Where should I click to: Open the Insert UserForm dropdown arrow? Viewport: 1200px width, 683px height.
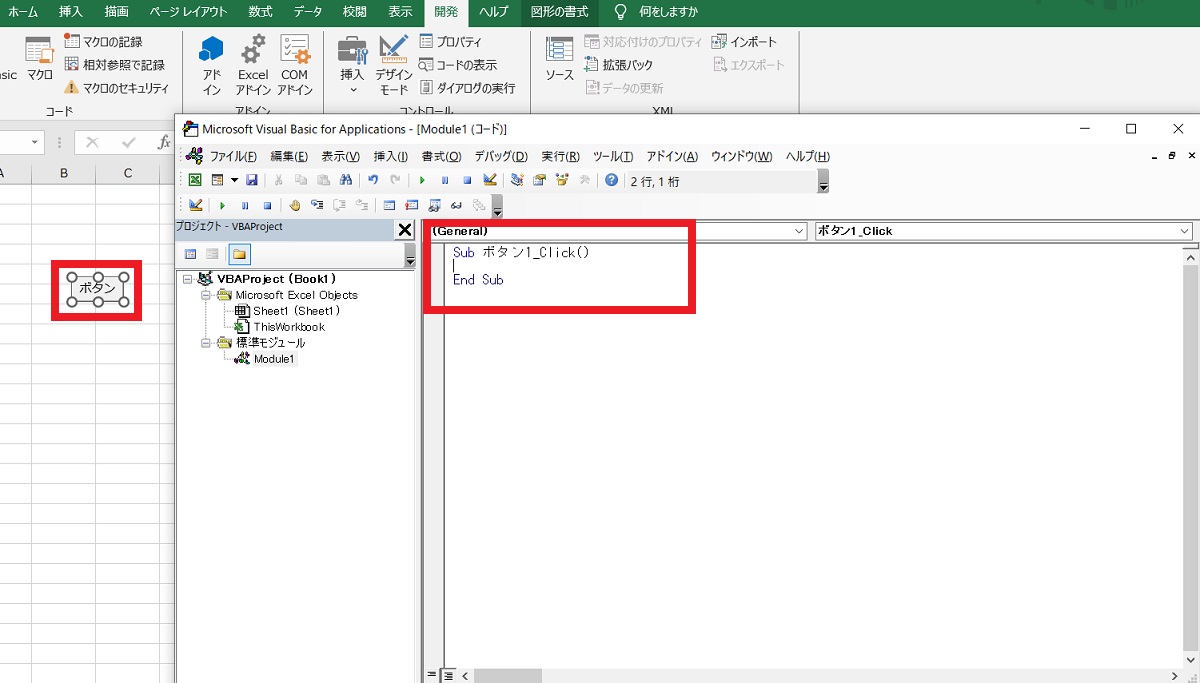[x=234, y=180]
